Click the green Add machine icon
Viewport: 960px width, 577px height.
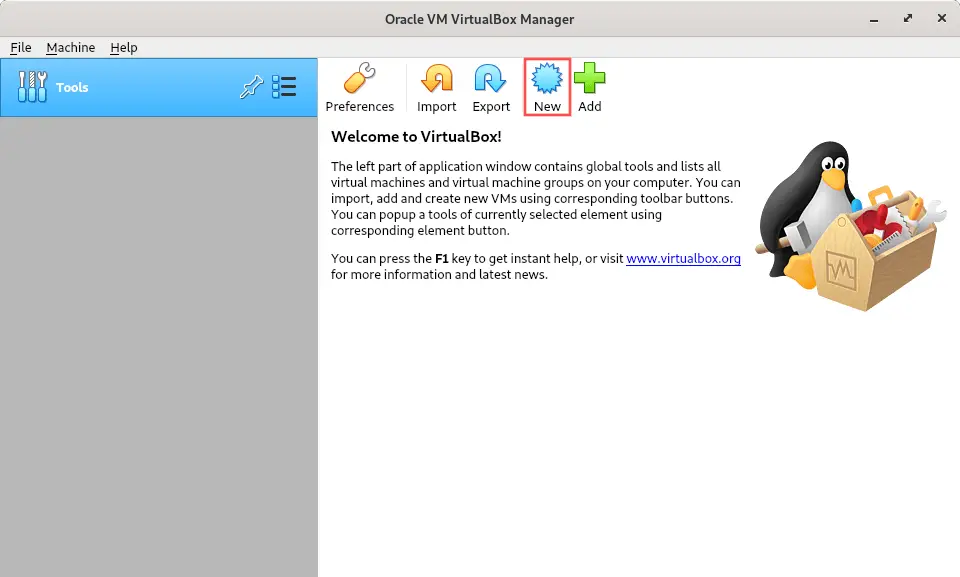tap(590, 88)
